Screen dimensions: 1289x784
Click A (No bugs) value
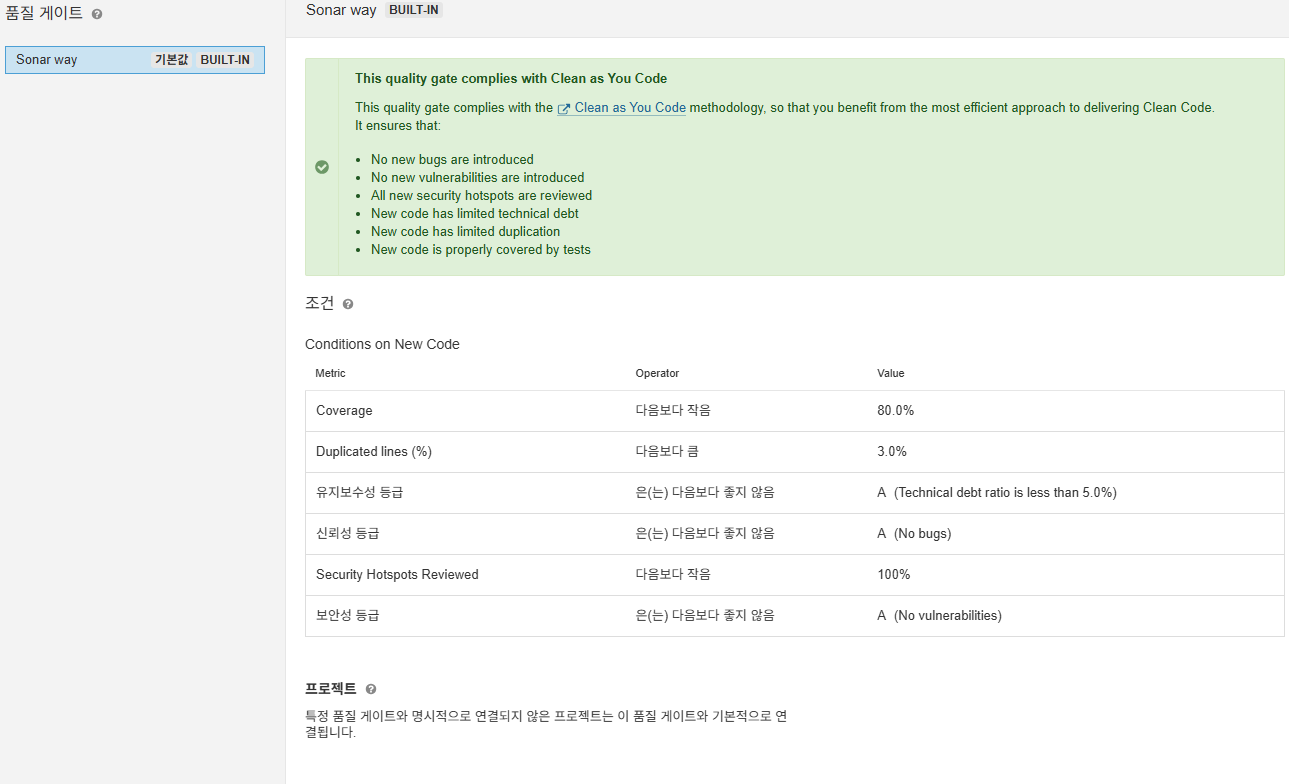[x=915, y=534]
